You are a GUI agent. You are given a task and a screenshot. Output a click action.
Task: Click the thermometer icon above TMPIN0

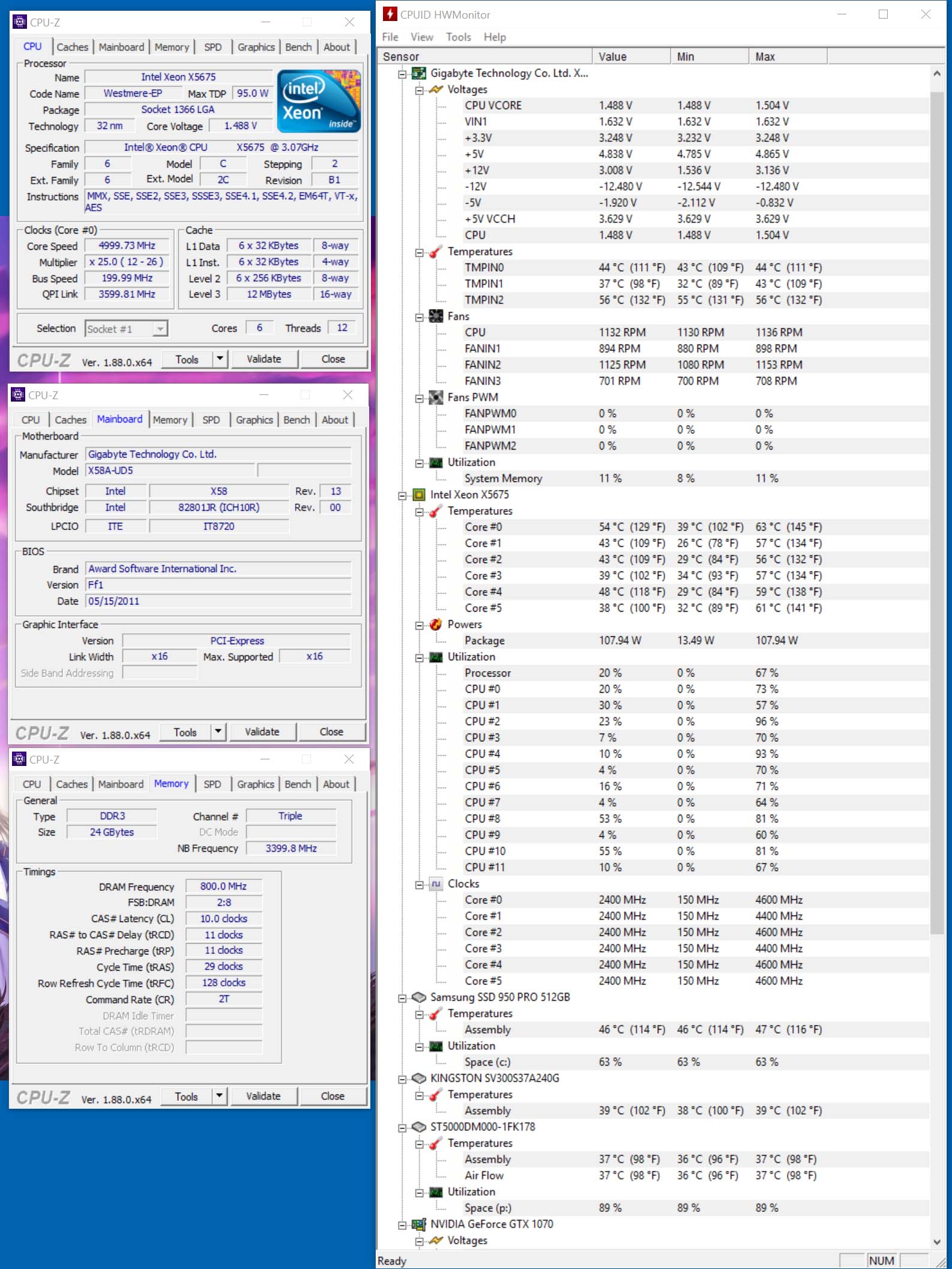[x=436, y=252]
